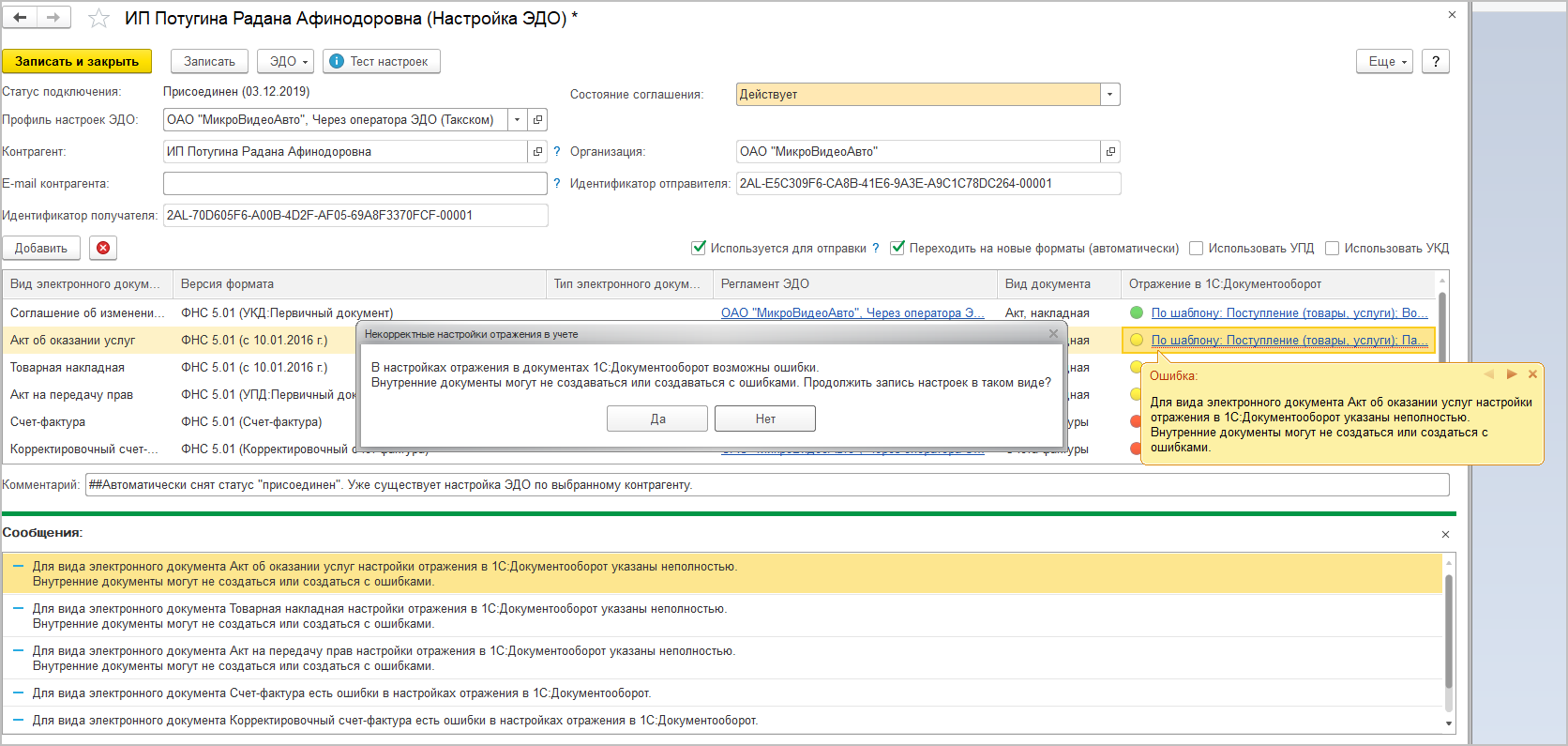
Task: Select Соглашение об изменении row
Action: click(x=718, y=312)
